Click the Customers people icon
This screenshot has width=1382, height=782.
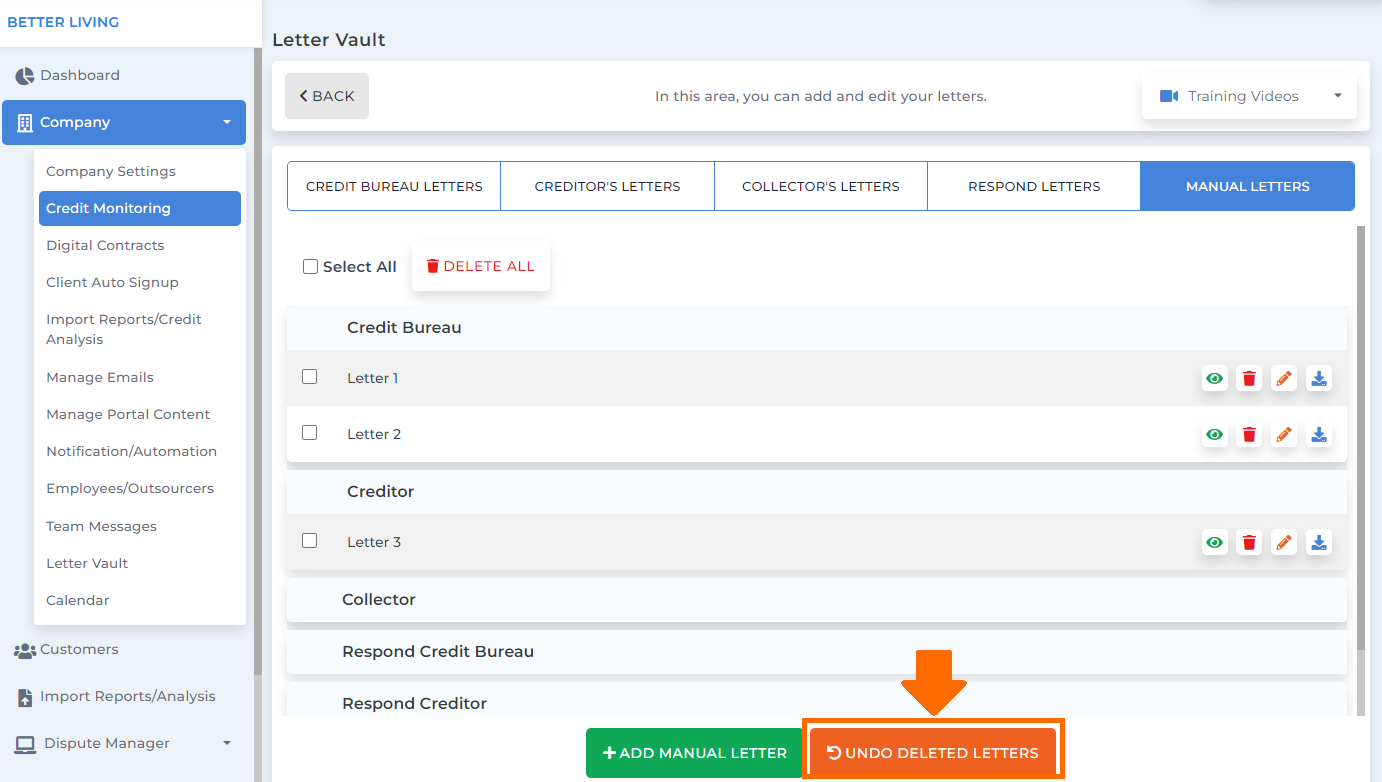[25, 650]
